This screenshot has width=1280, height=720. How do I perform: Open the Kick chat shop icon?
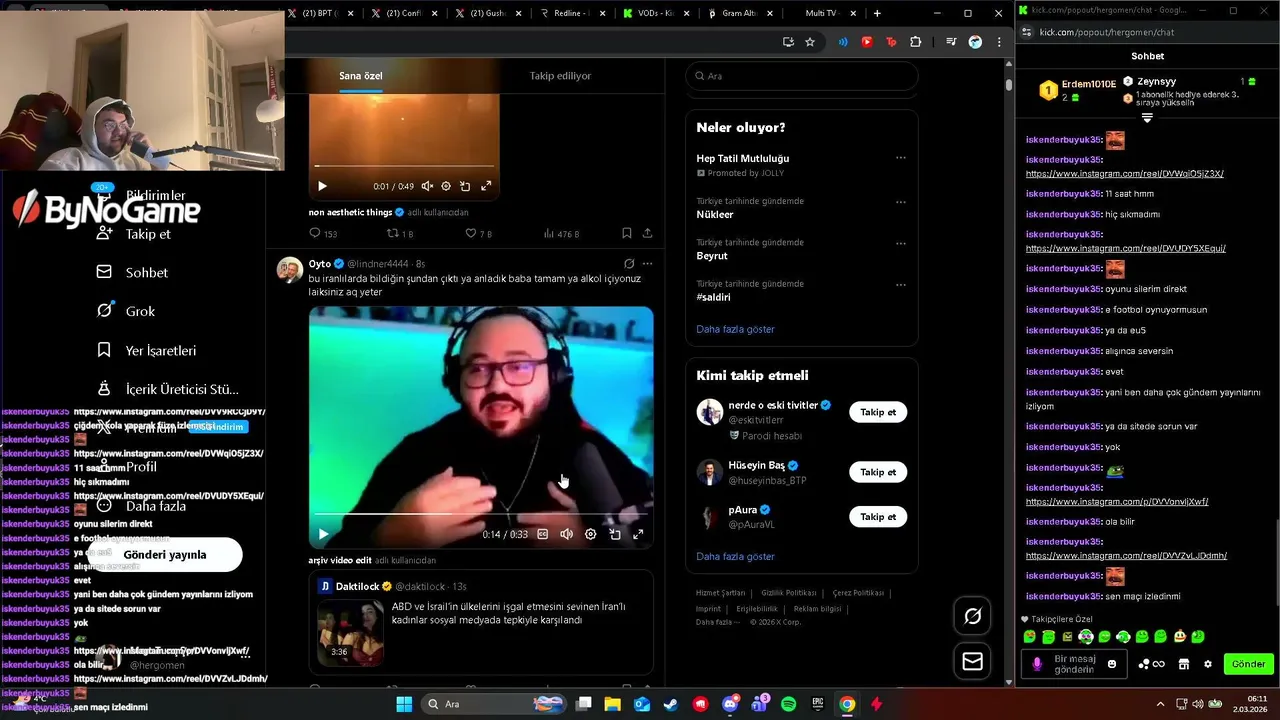coord(1184,664)
